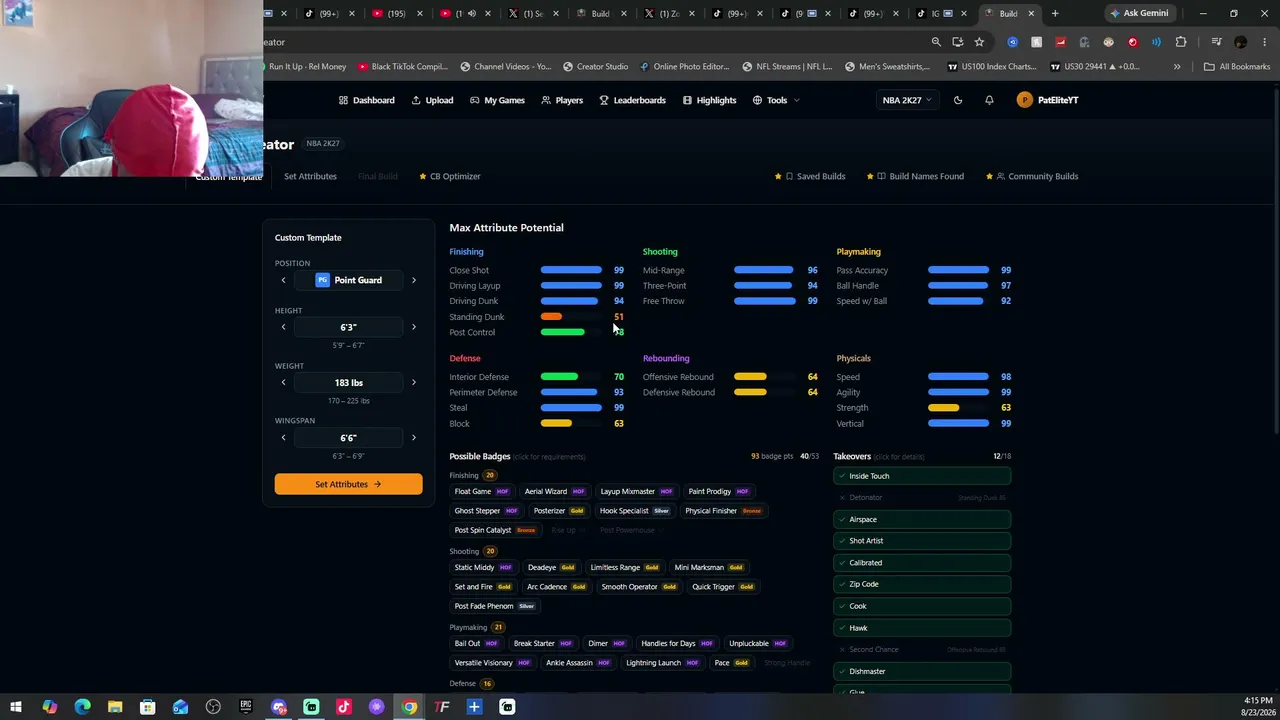Open a new browser tab
Viewport: 1280px width, 720px height.
(1055, 13)
